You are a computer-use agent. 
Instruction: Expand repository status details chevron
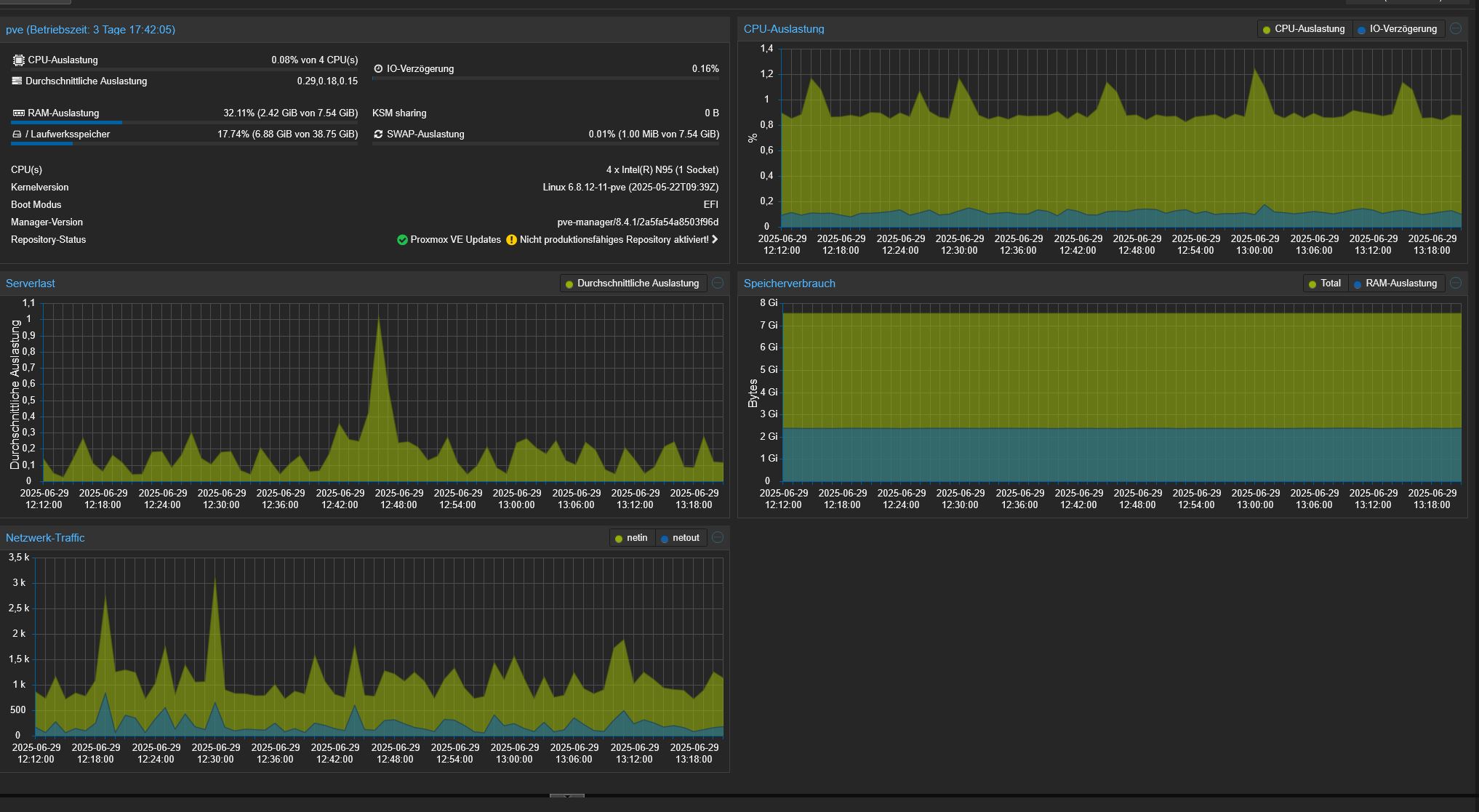coord(715,239)
